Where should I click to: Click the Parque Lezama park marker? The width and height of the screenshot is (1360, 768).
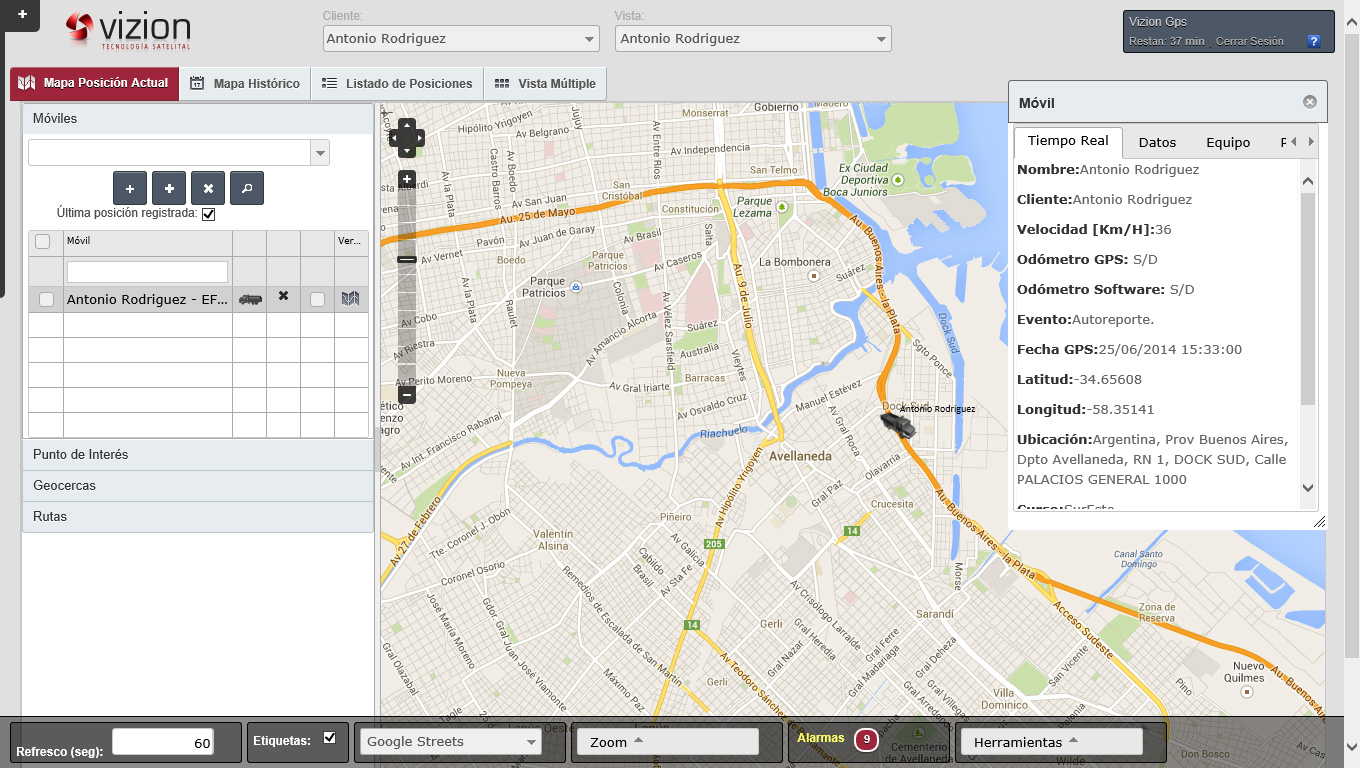(783, 207)
